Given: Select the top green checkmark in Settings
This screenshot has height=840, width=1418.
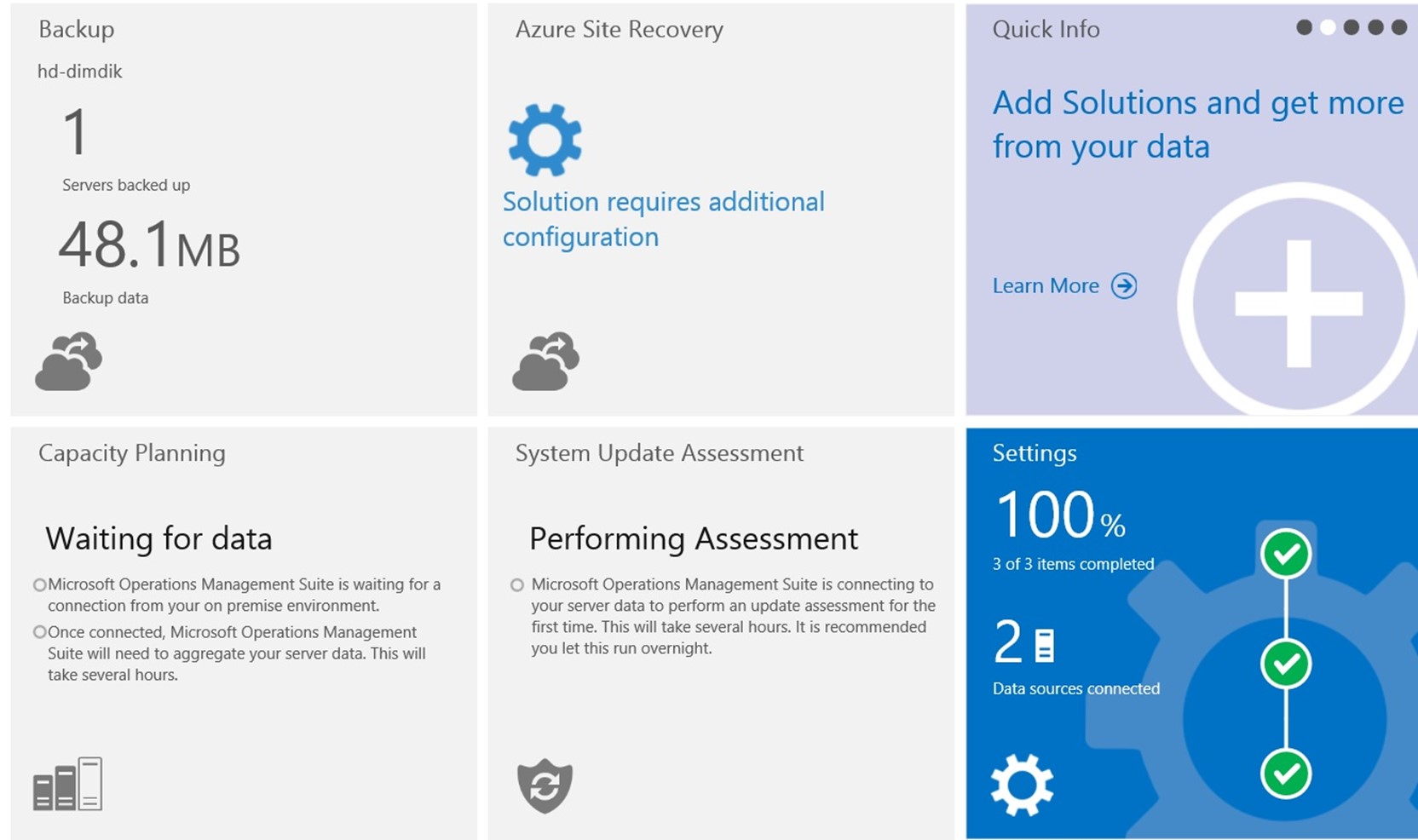Looking at the screenshot, I should pos(1286,554).
